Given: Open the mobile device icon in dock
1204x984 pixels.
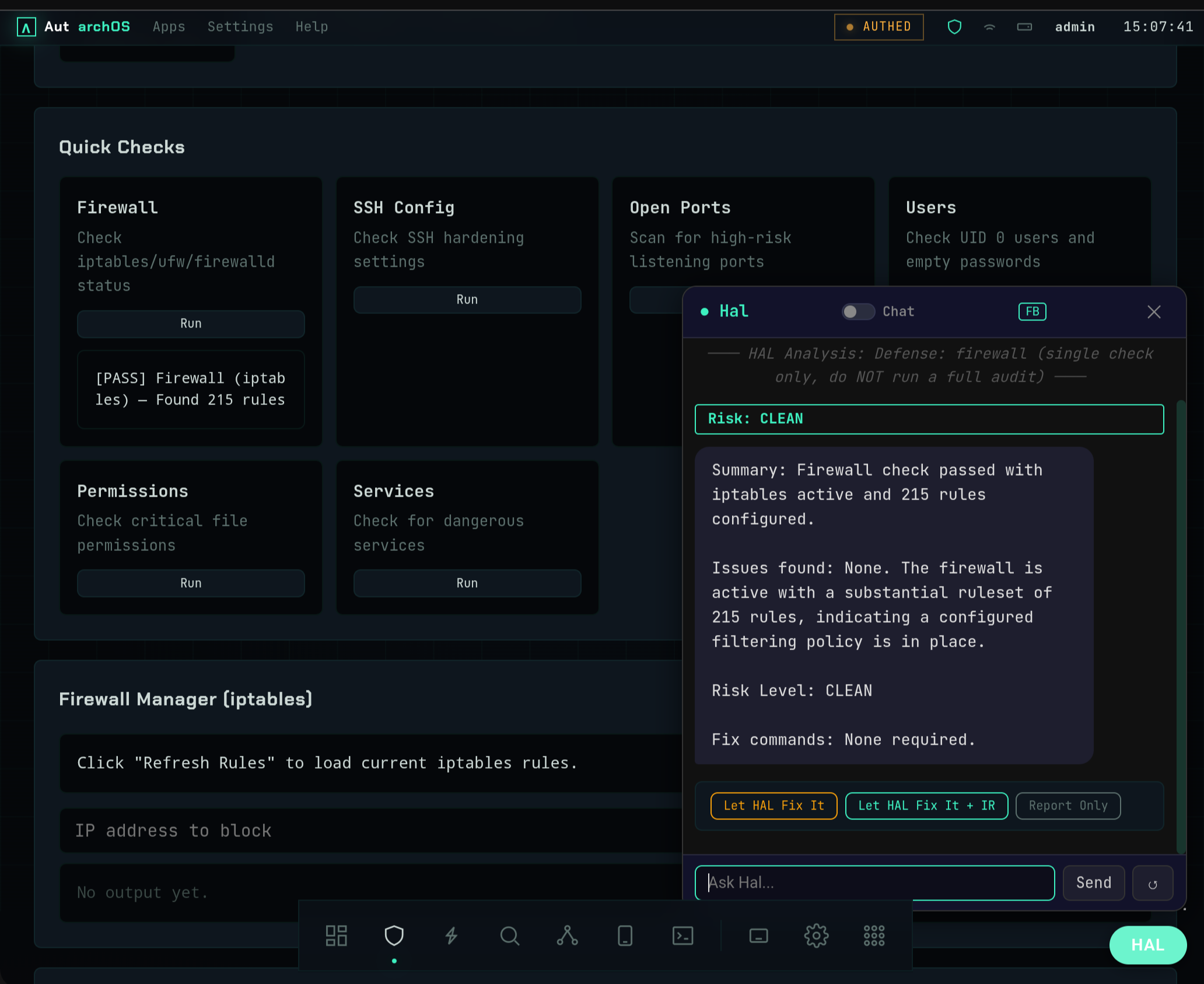Looking at the screenshot, I should [x=625, y=936].
